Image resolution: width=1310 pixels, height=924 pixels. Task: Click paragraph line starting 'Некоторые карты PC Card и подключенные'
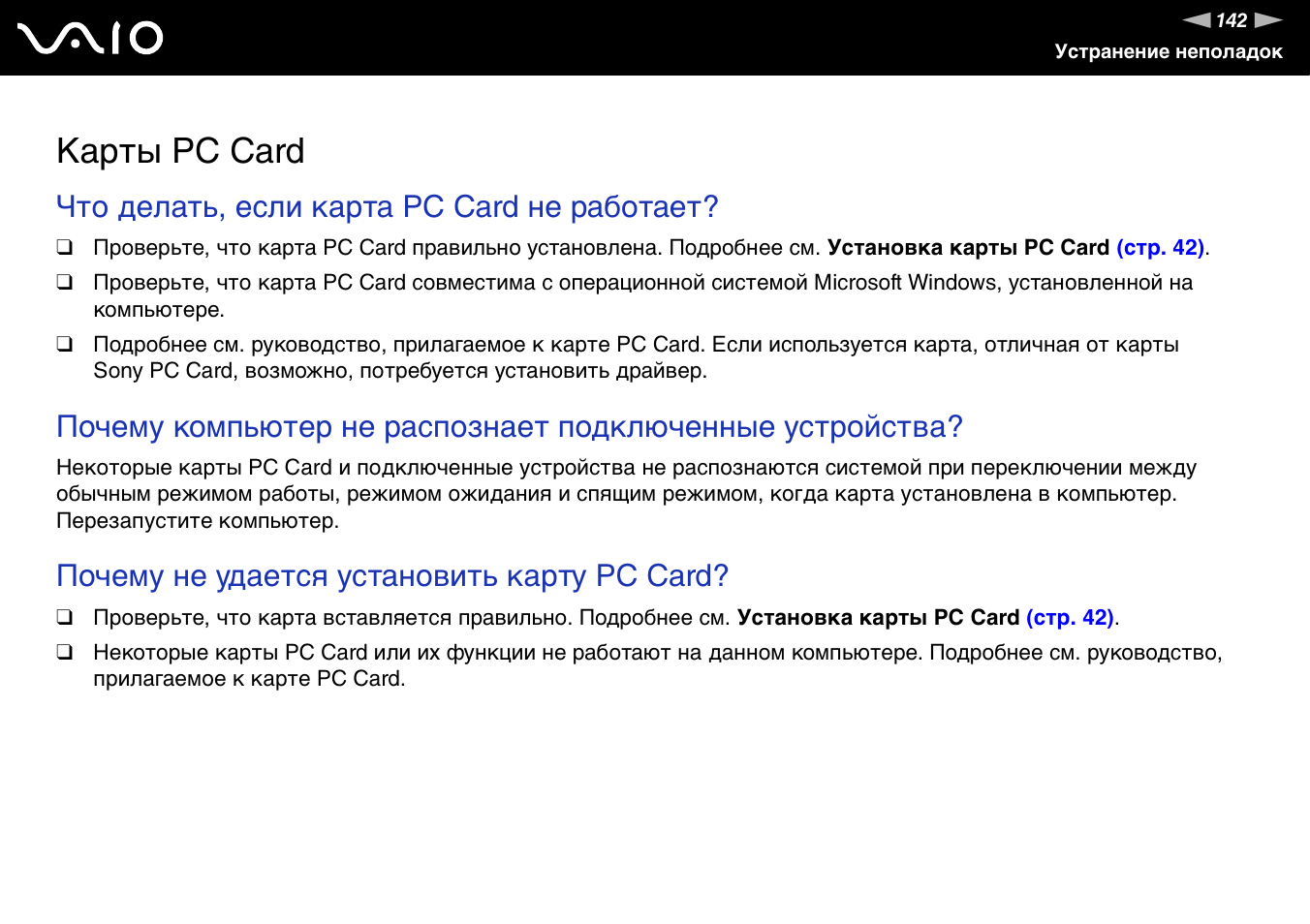tap(626, 468)
